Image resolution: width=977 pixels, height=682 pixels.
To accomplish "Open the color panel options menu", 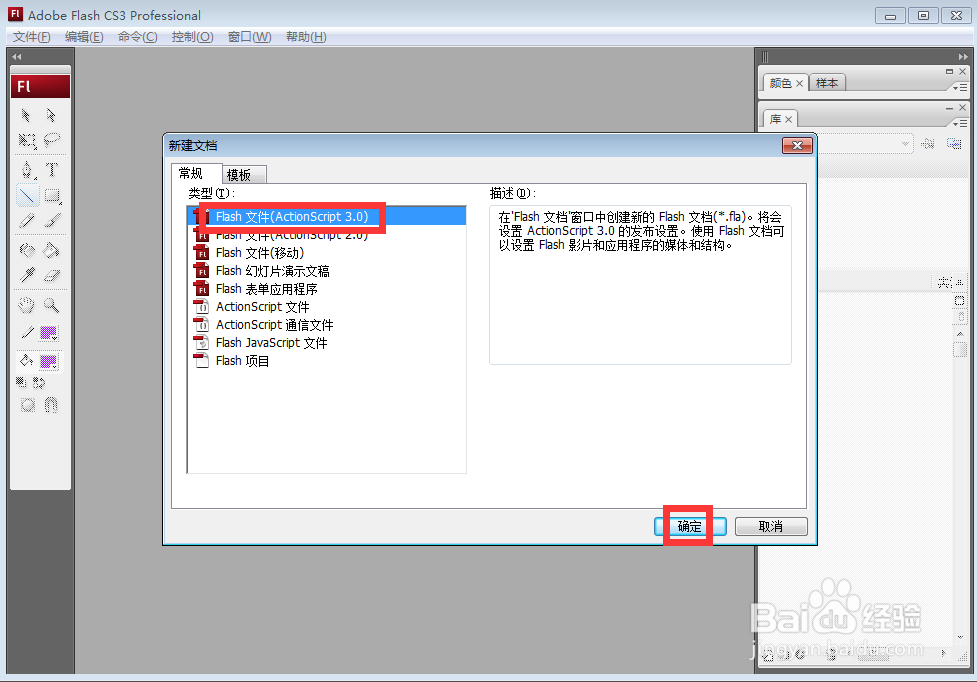I will click(960, 88).
